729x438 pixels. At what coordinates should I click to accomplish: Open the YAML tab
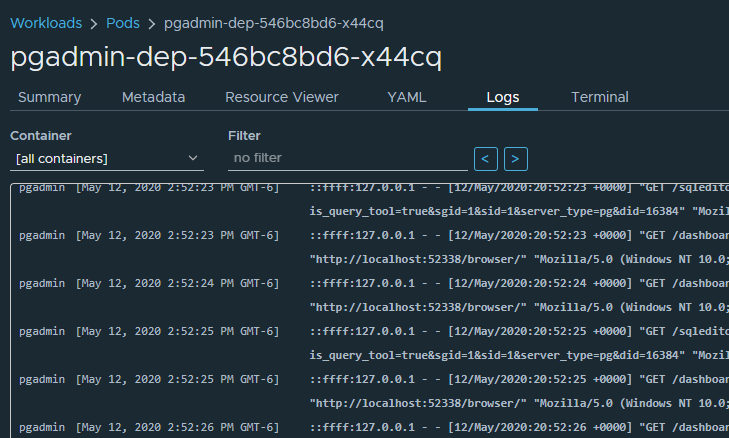[x=407, y=97]
